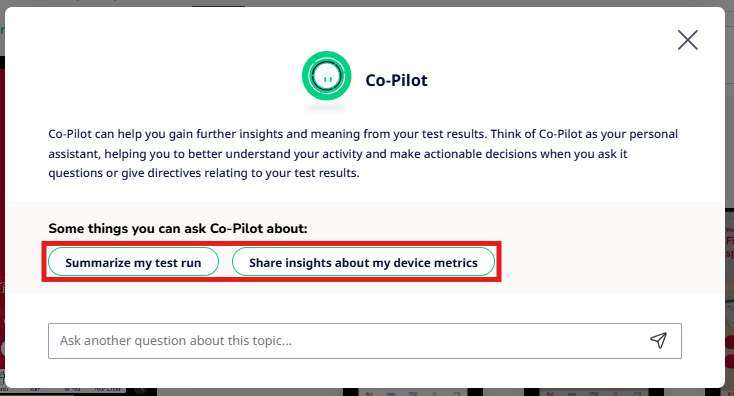Click the soft shadow beneath the Co-Pilot avatar
This screenshot has width=734, height=396.
326,109
